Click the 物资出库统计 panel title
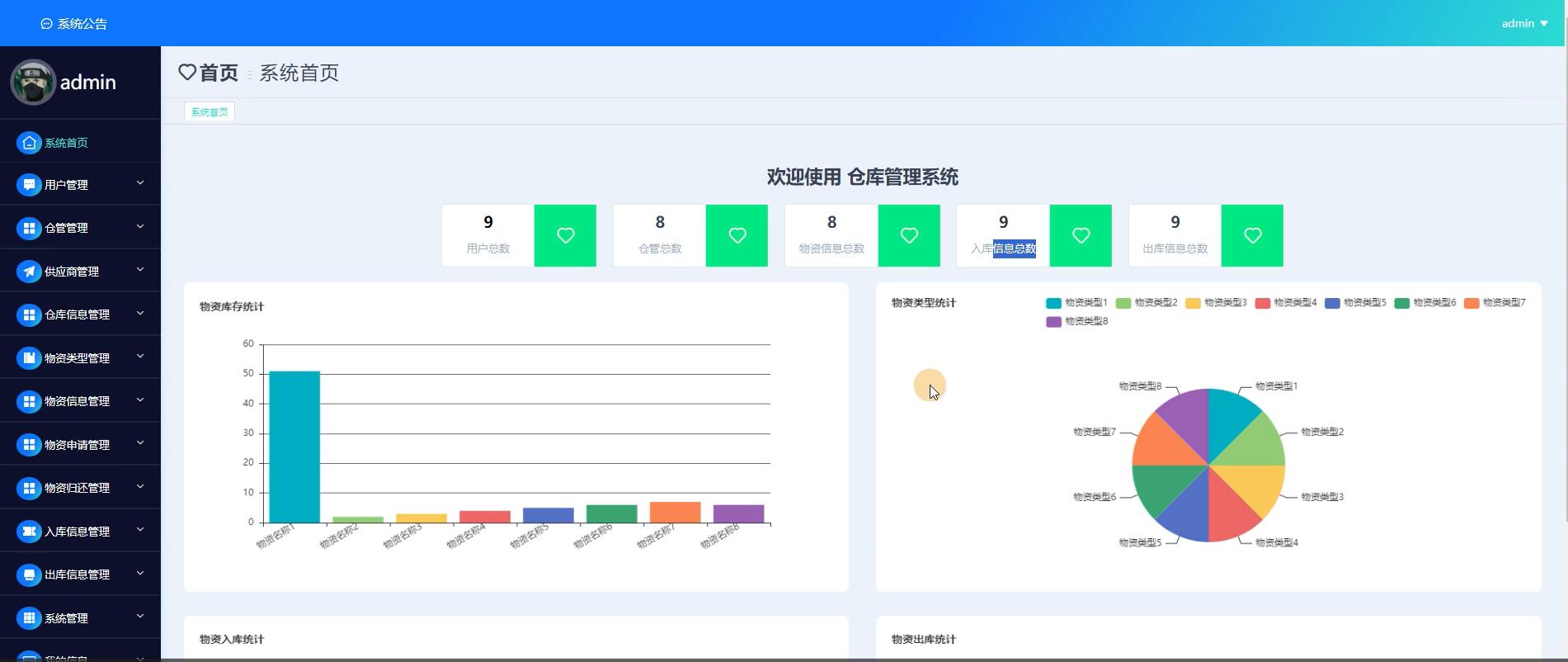 click(x=924, y=639)
